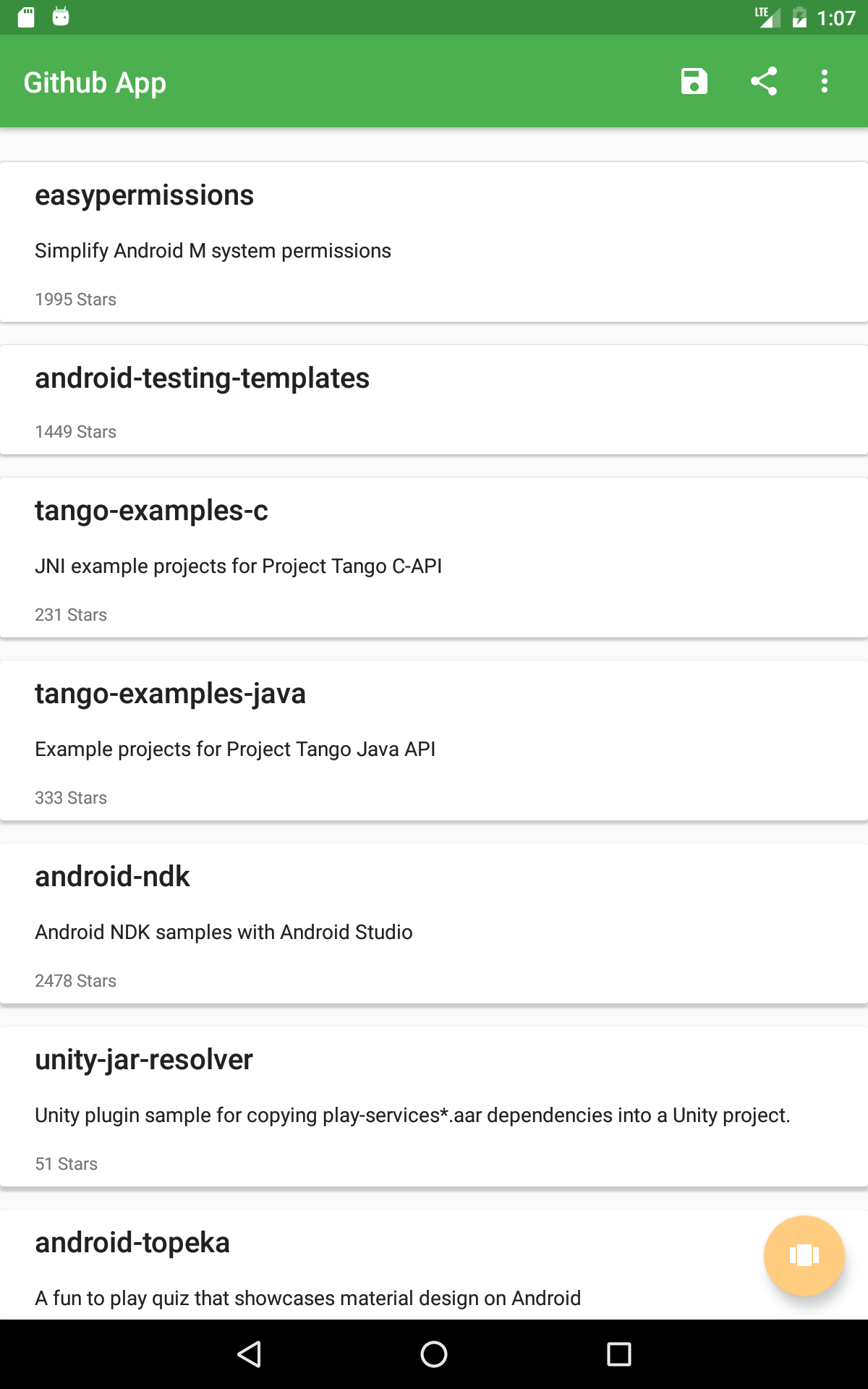This screenshot has width=868, height=1389.
Task: Open the android-testing-templates repository
Action: tap(434, 400)
